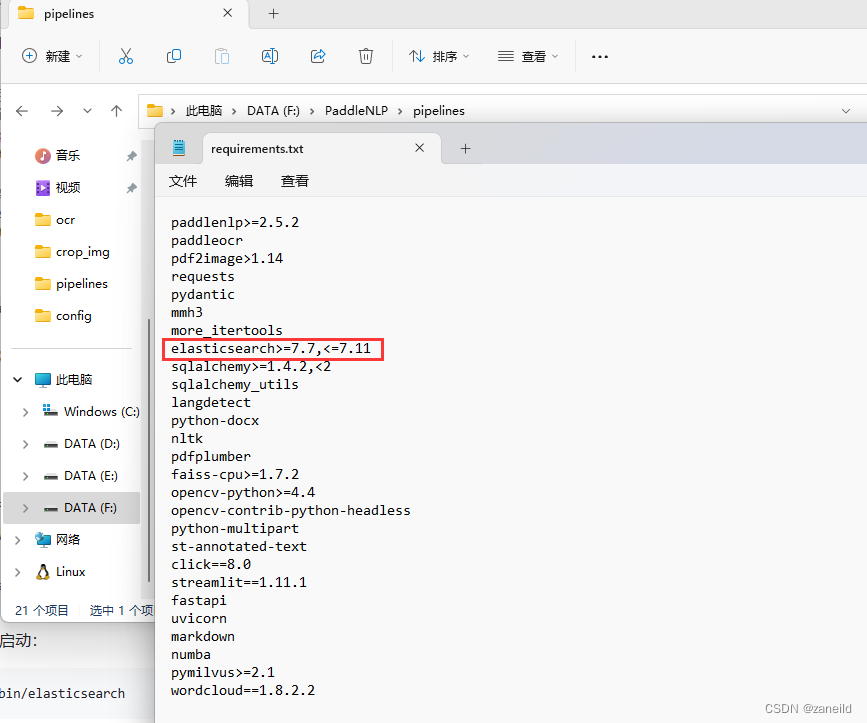
Task: Click the Share icon in Explorer toolbar
Action: pos(318,56)
